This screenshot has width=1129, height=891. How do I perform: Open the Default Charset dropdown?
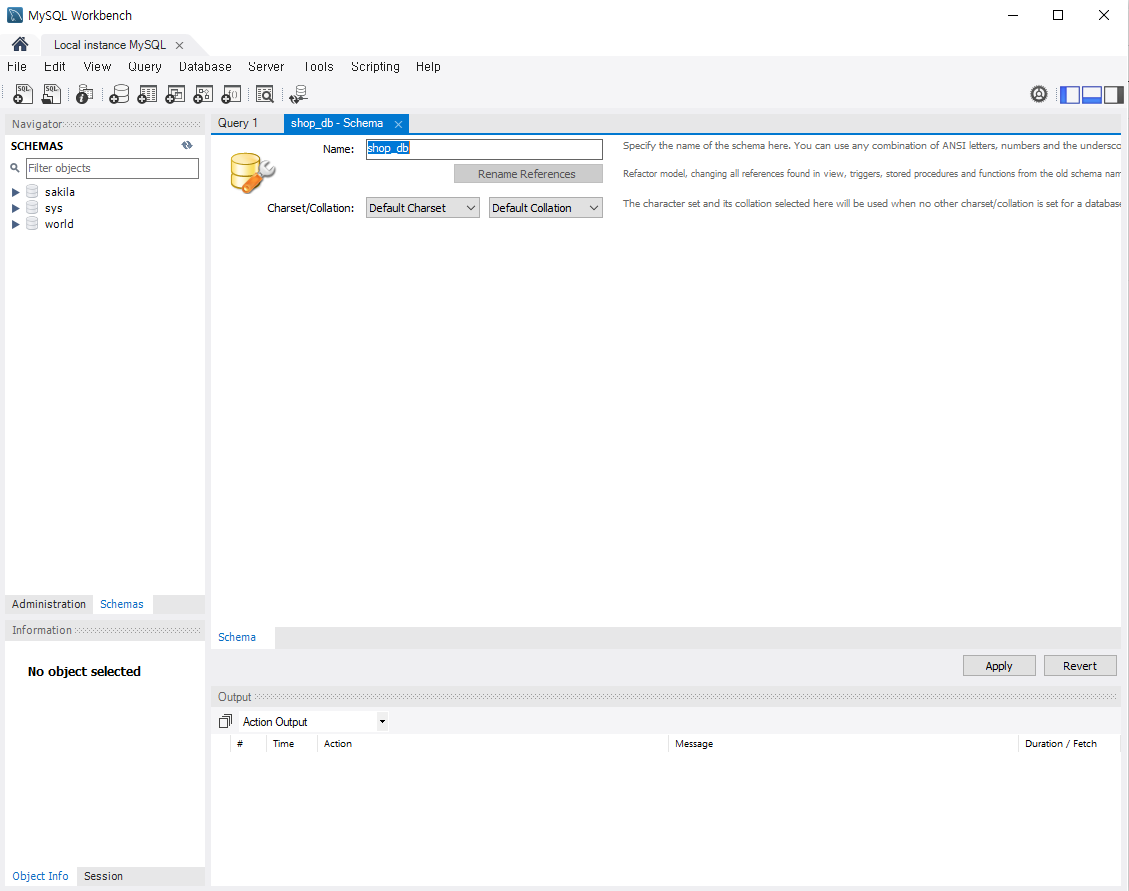(423, 207)
